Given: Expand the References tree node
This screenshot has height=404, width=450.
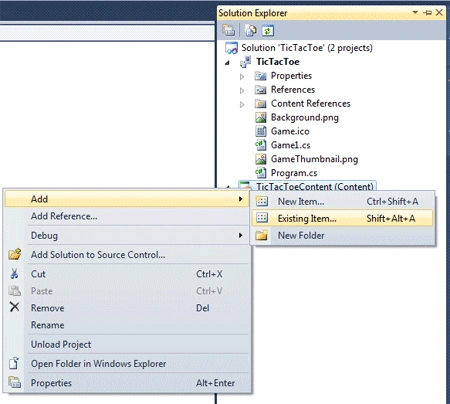Looking at the screenshot, I should (x=242, y=91).
